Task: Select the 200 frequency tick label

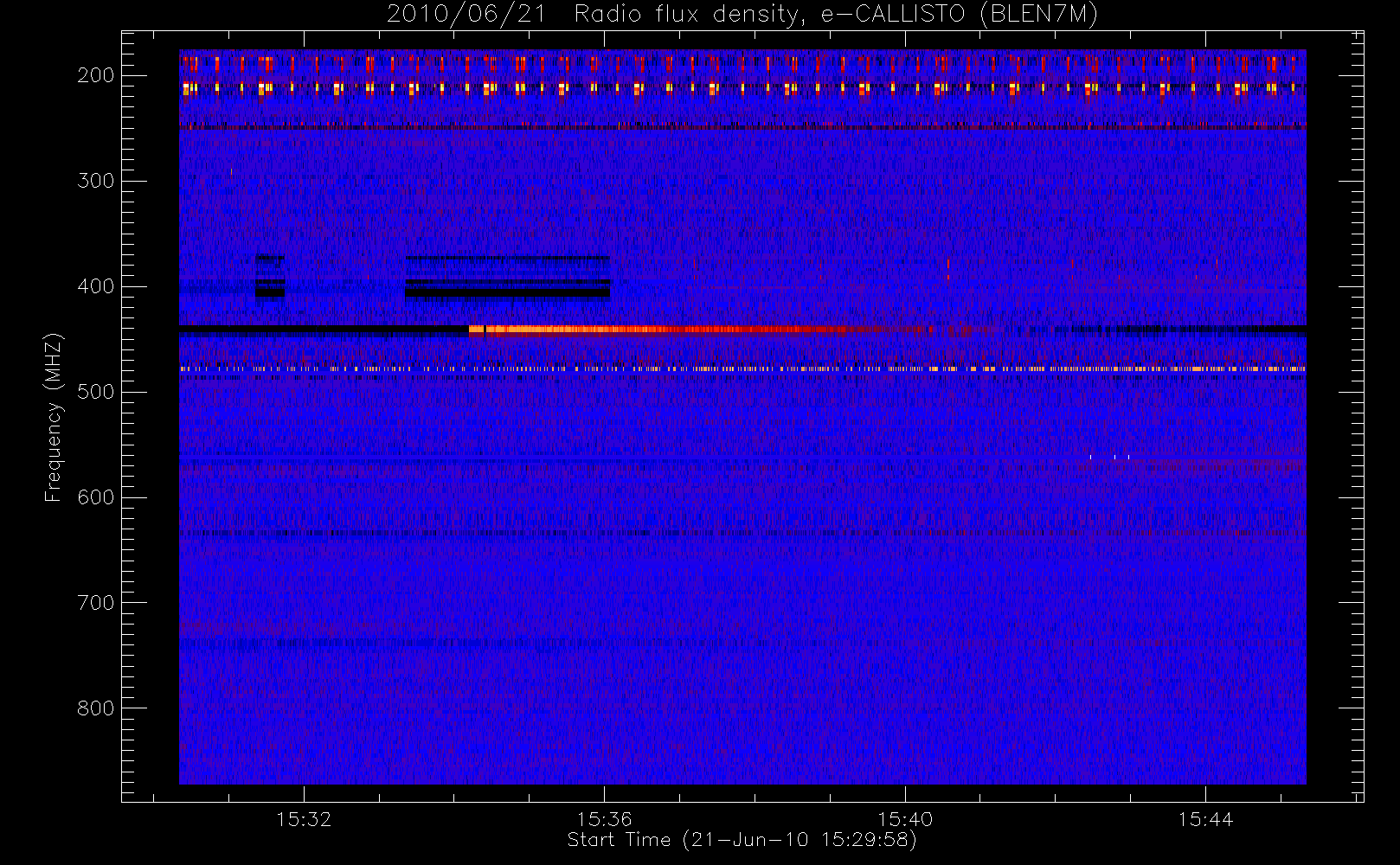Action: pyautogui.click(x=96, y=75)
